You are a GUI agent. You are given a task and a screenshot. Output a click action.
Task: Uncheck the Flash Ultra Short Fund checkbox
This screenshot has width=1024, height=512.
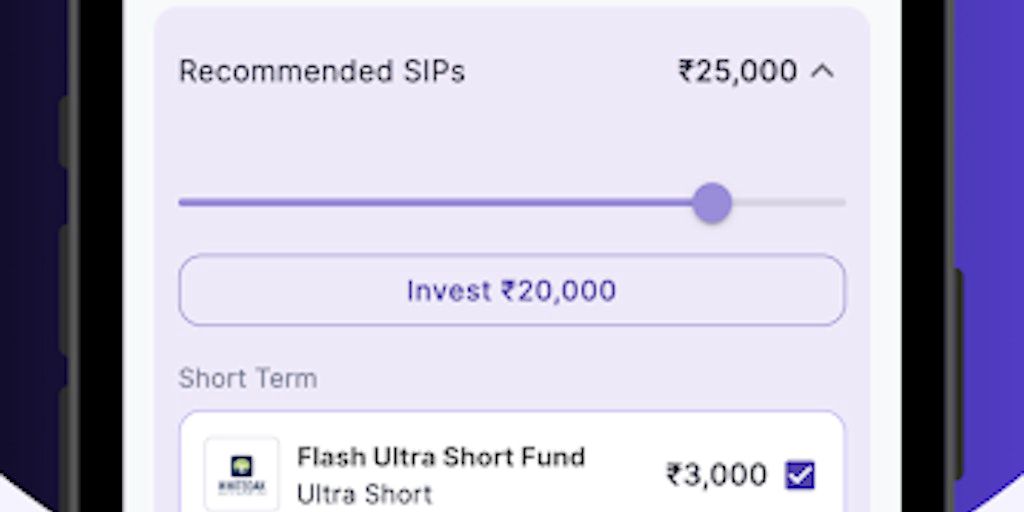800,475
